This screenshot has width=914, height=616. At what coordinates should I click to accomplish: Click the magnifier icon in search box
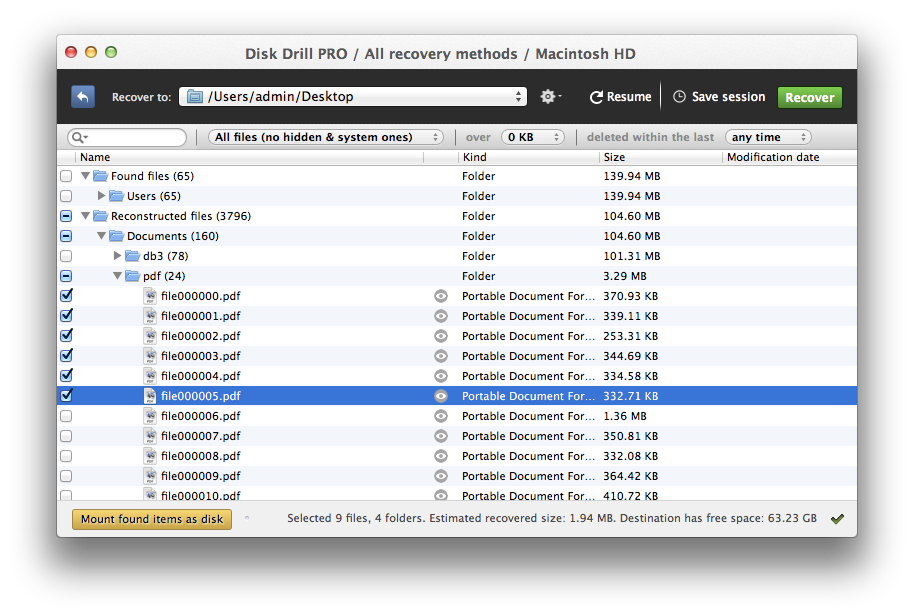79,138
